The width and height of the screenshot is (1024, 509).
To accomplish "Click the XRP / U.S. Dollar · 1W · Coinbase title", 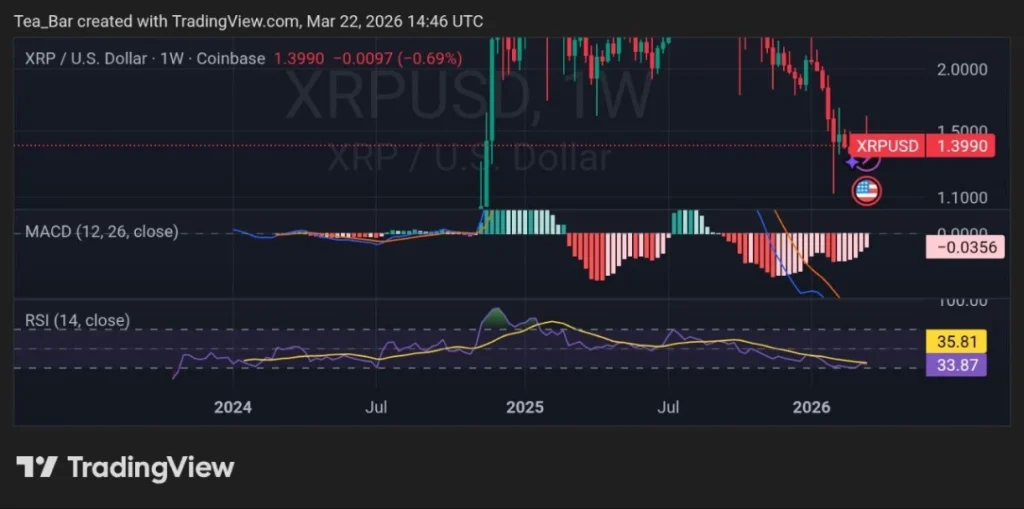I will [x=145, y=58].
